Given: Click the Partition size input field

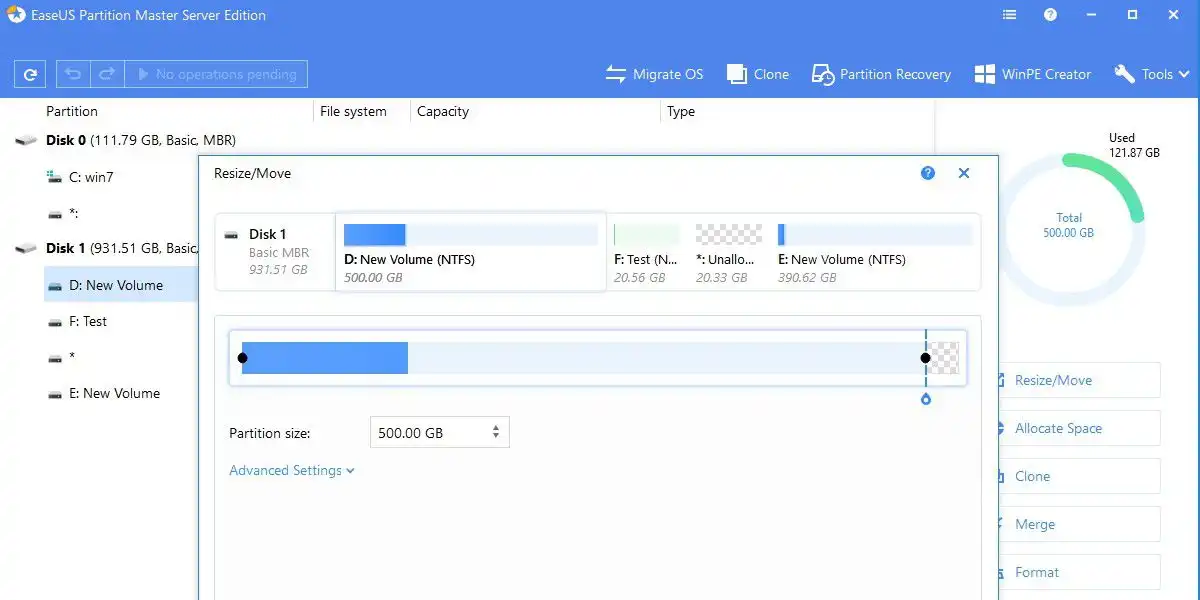Looking at the screenshot, I should (428, 433).
